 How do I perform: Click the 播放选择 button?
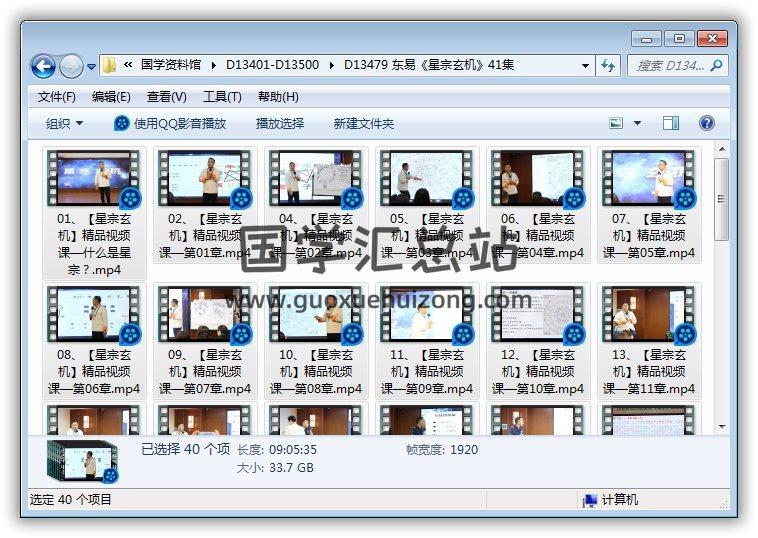pyautogui.click(x=280, y=123)
